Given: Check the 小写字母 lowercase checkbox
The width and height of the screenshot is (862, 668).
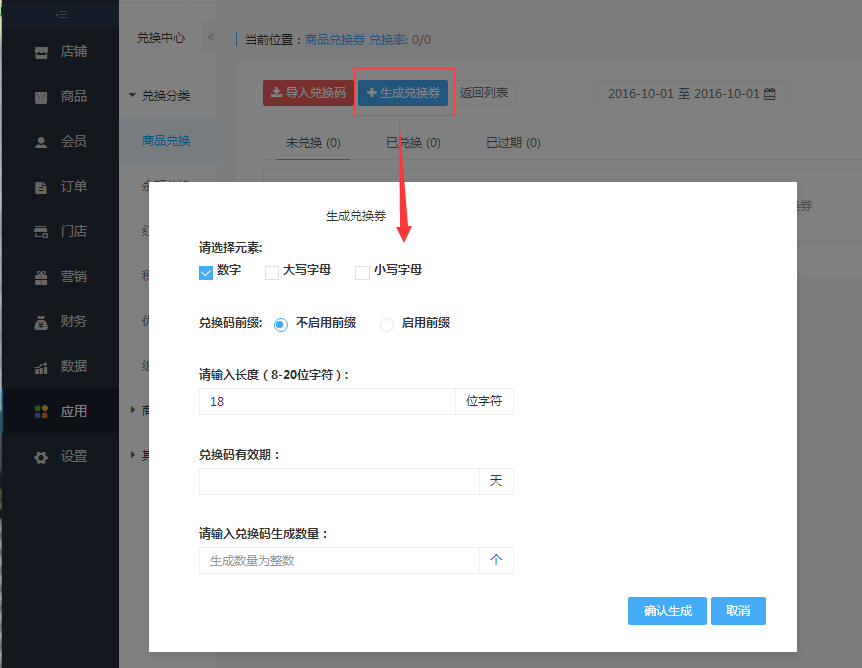Looking at the screenshot, I should click(362, 273).
